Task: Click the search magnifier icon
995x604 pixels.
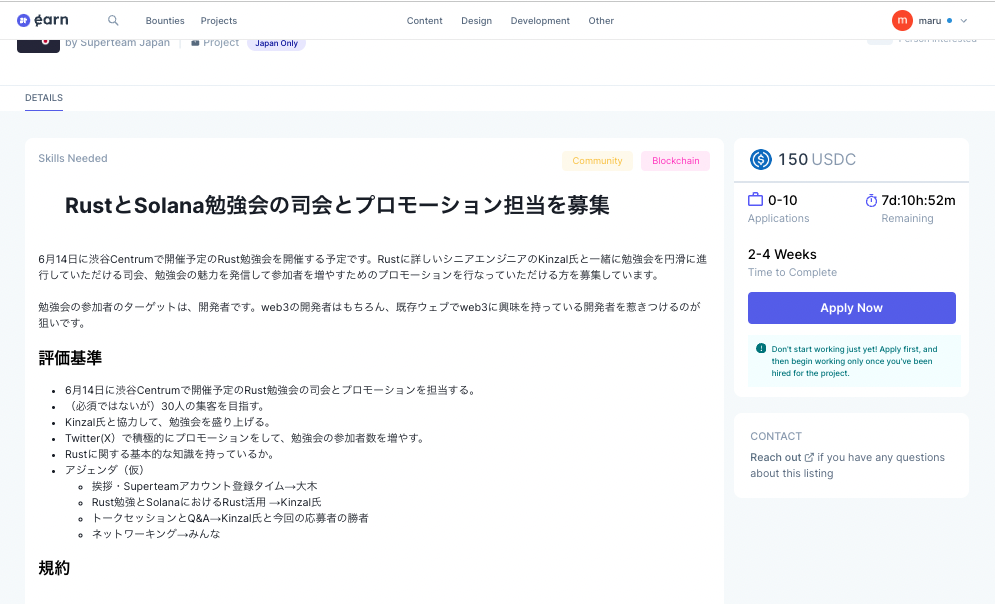Action: tap(113, 20)
